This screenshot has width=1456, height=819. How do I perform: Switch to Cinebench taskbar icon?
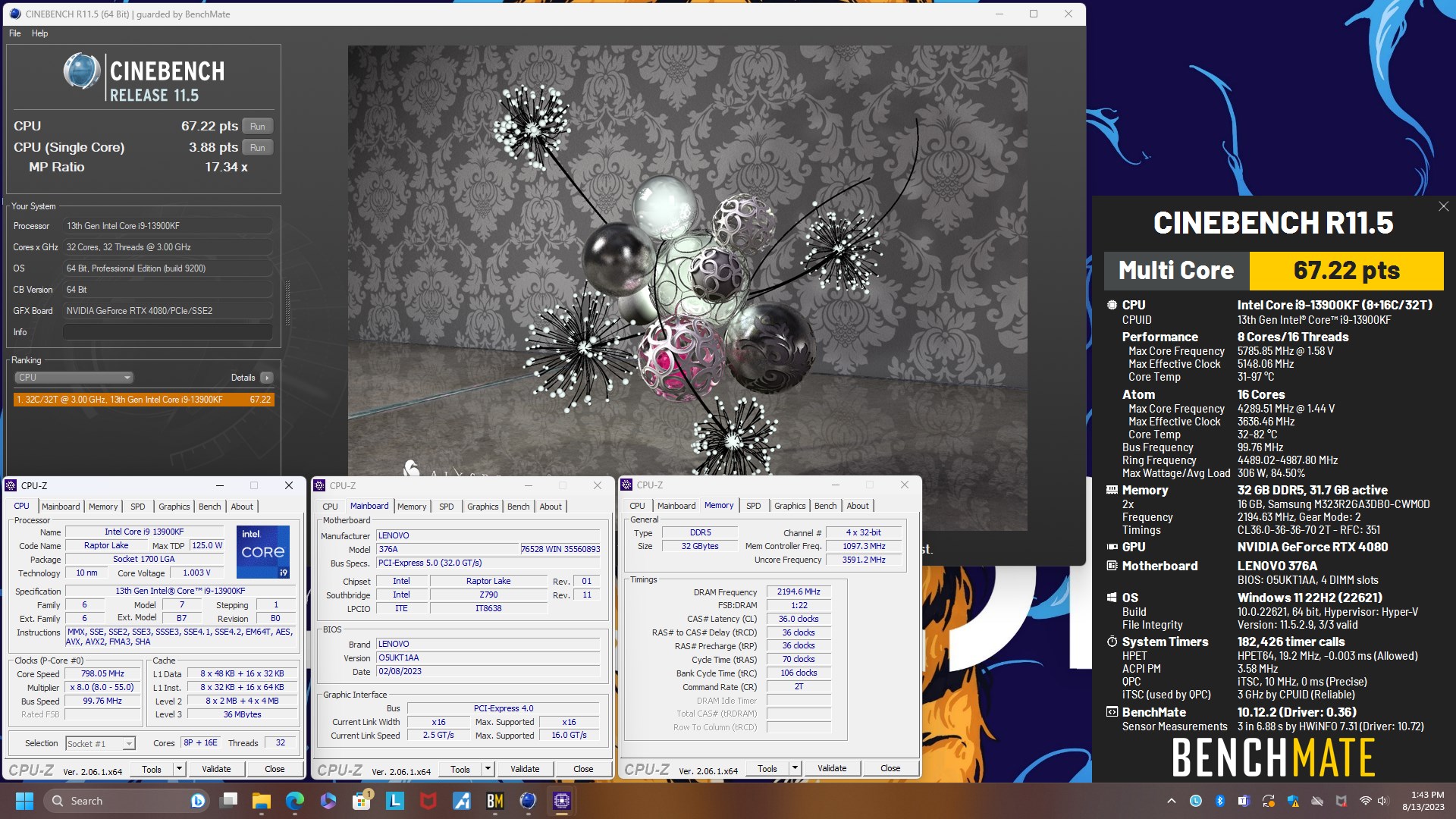click(529, 801)
